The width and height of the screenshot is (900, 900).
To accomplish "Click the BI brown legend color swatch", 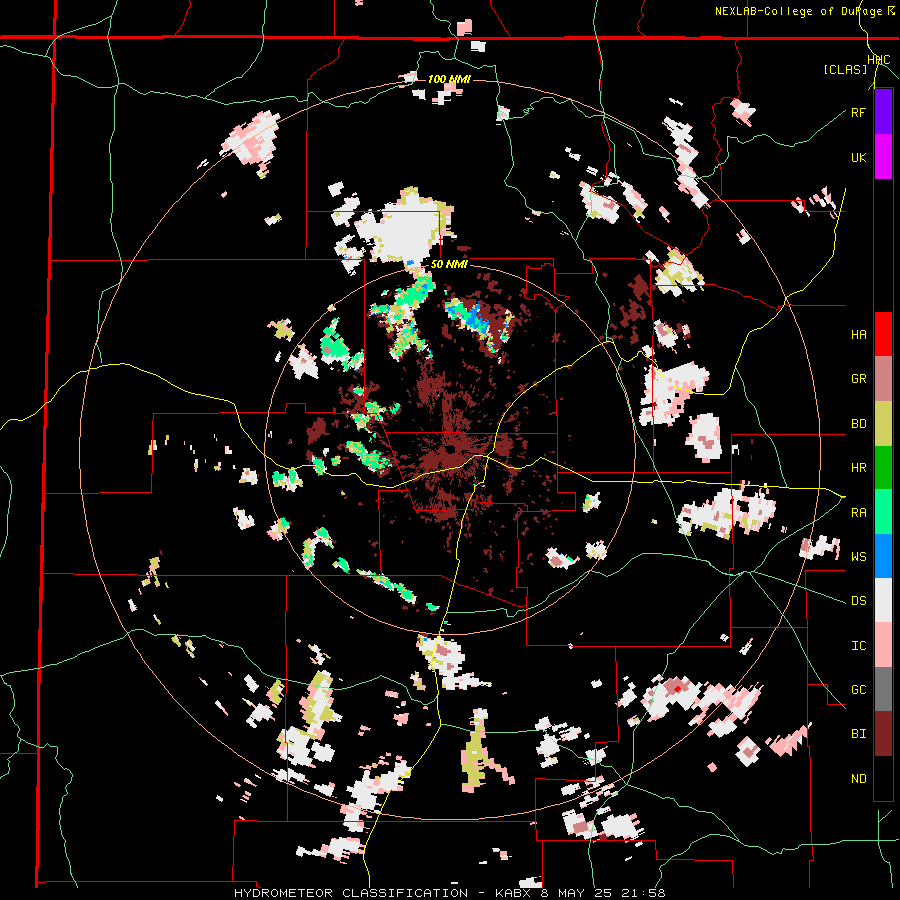I will [x=883, y=734].
